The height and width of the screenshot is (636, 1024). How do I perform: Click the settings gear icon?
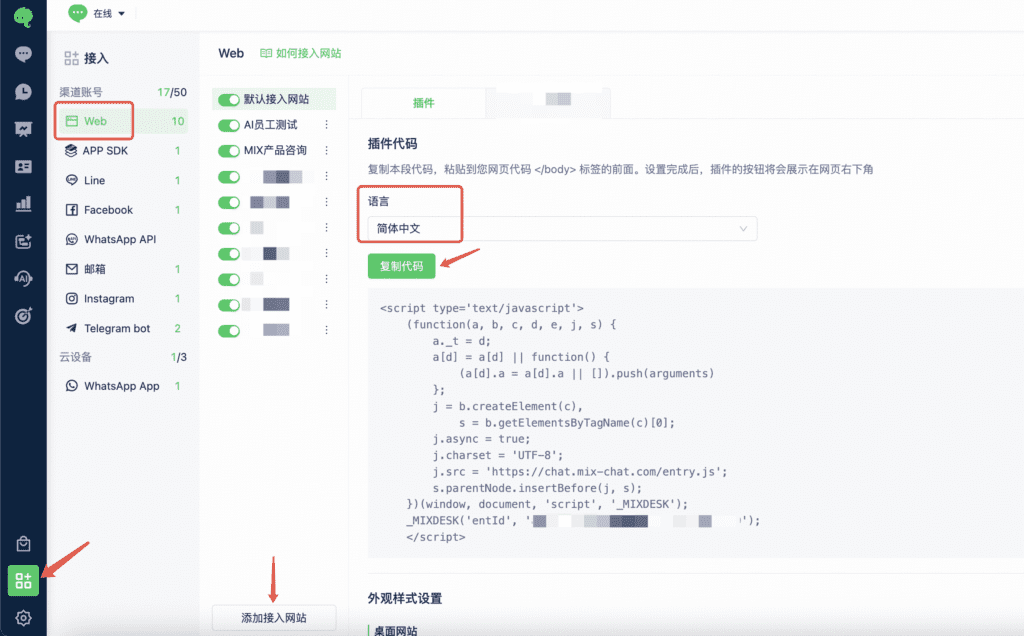(x=23, y=618)
